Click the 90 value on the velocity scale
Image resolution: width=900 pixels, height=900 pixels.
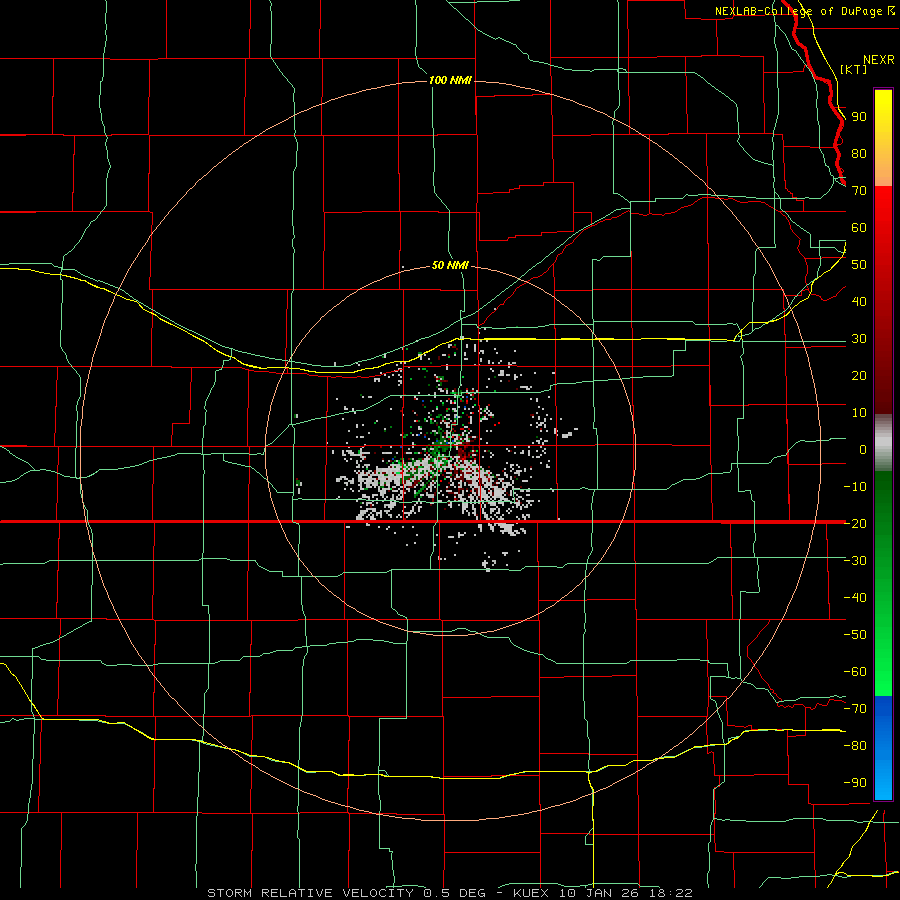point(859,117)
